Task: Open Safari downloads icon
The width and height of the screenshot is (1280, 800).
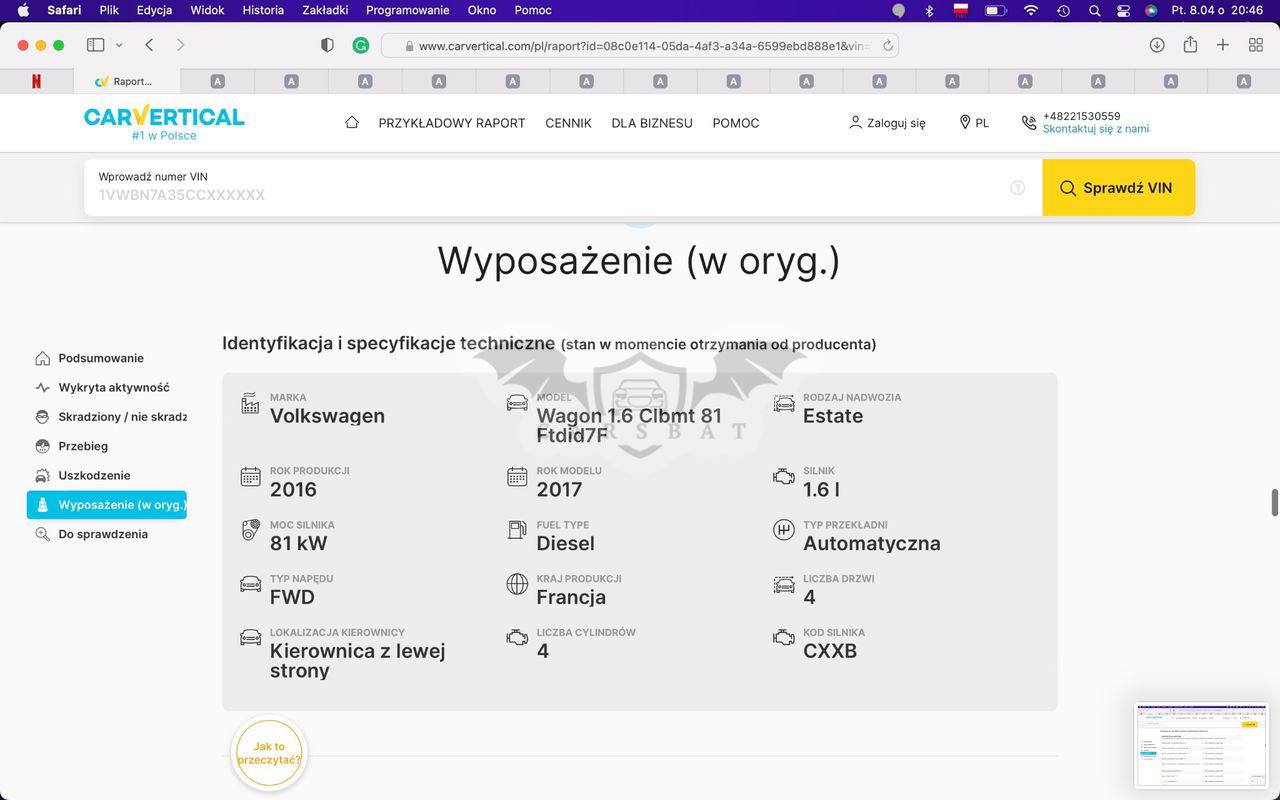Action: coord(1157,45)
